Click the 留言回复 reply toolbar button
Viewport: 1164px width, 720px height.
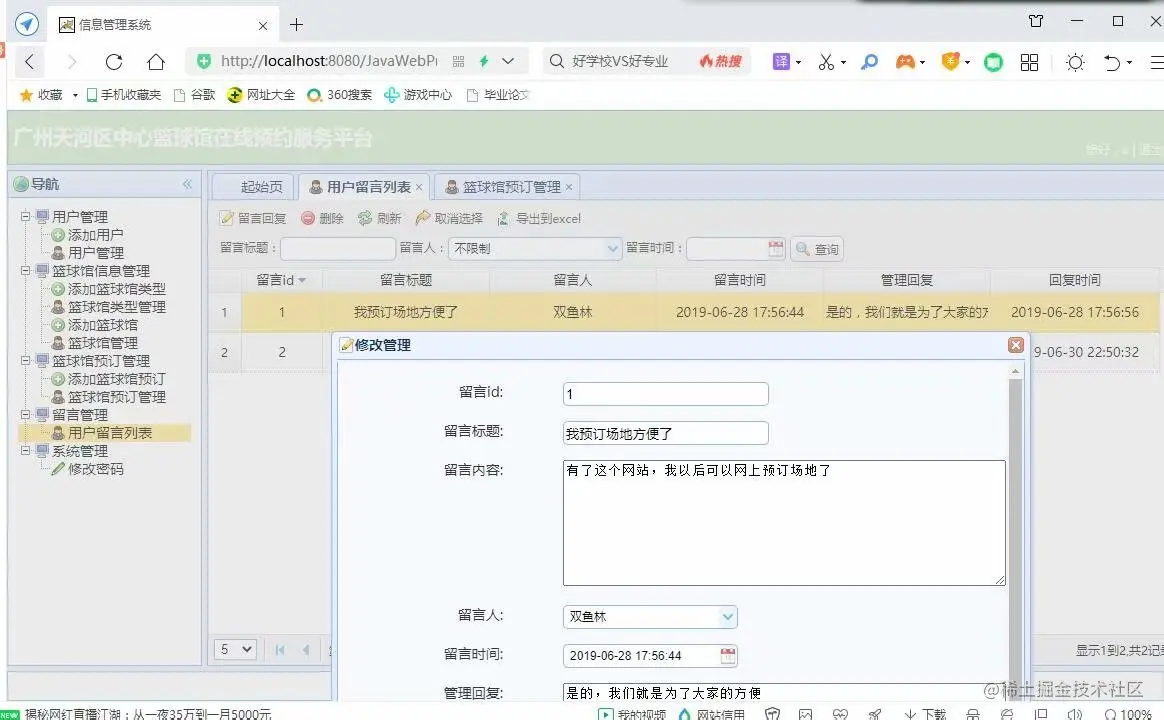(x=253, y=218)
